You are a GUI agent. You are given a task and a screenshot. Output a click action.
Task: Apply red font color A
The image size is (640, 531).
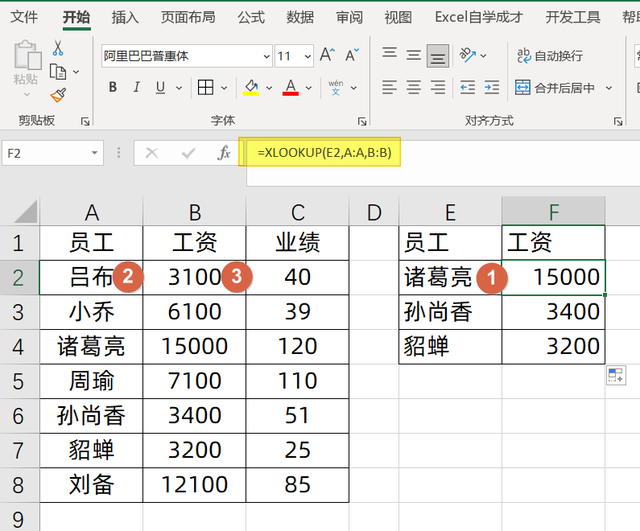pyautogui.click(x=291, y=87)
